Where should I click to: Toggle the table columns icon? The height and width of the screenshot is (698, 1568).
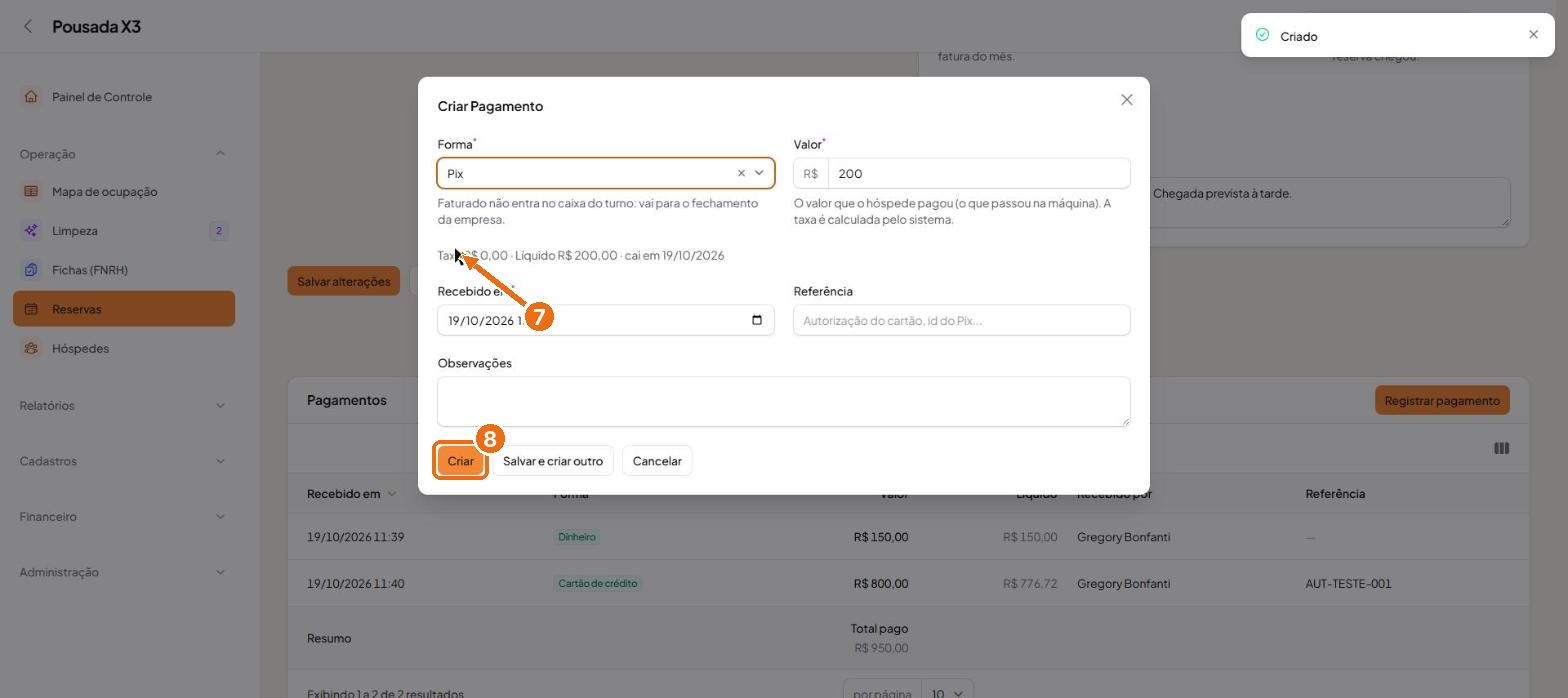click(x=1501, y=448)
